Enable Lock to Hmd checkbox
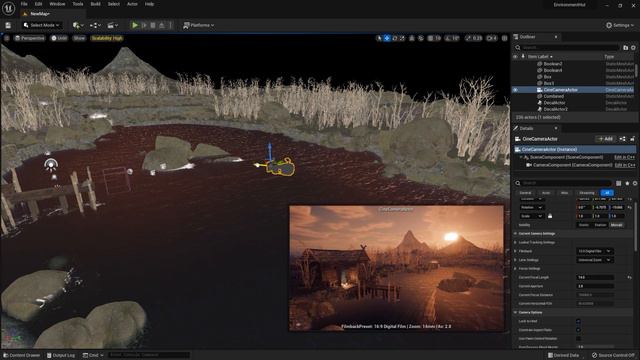This screenshot has width=640, height=360. click(578, 322)
